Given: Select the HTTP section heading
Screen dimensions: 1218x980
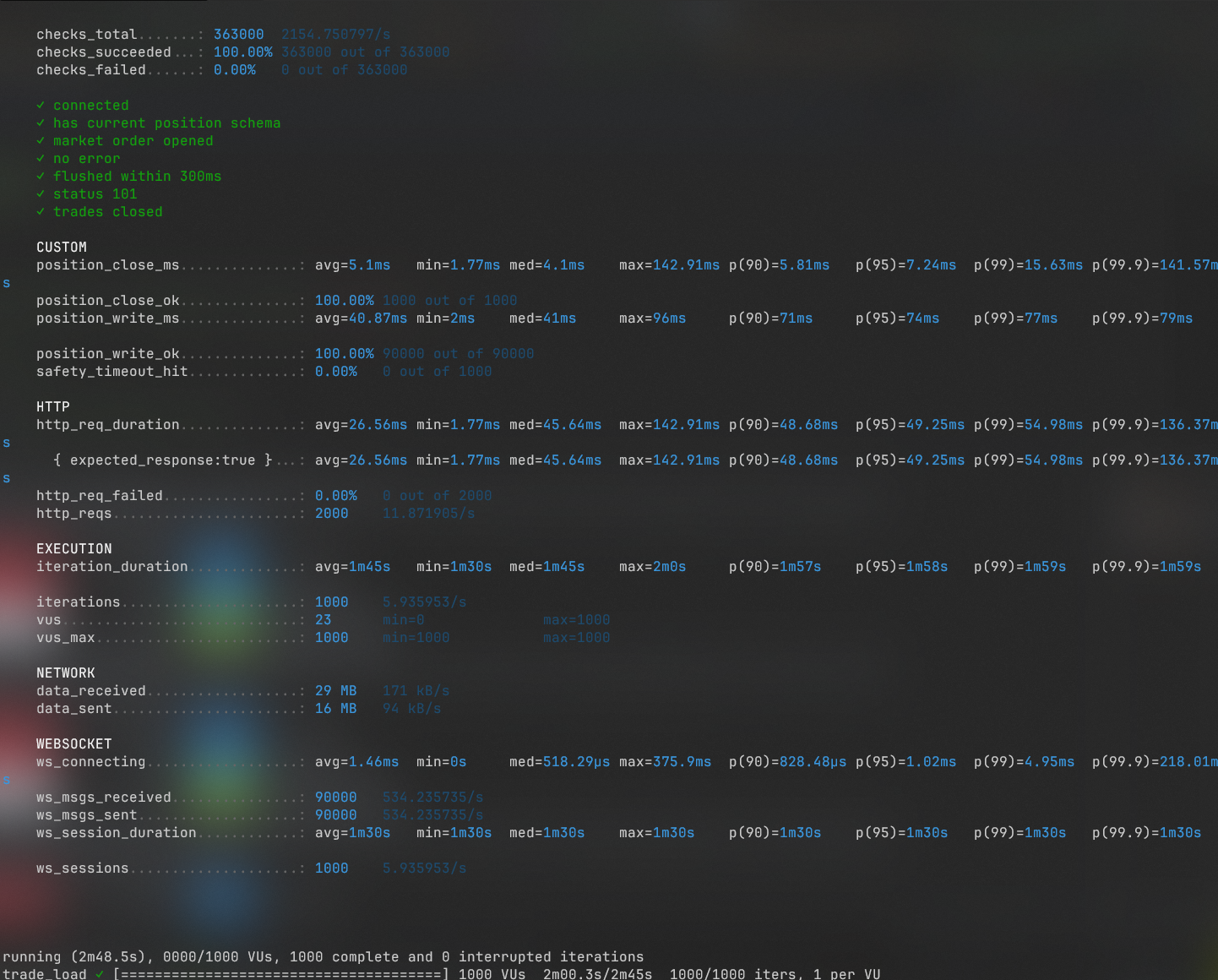Looking at the screenshot, I should pyautogui.click(x=53, y=407).
